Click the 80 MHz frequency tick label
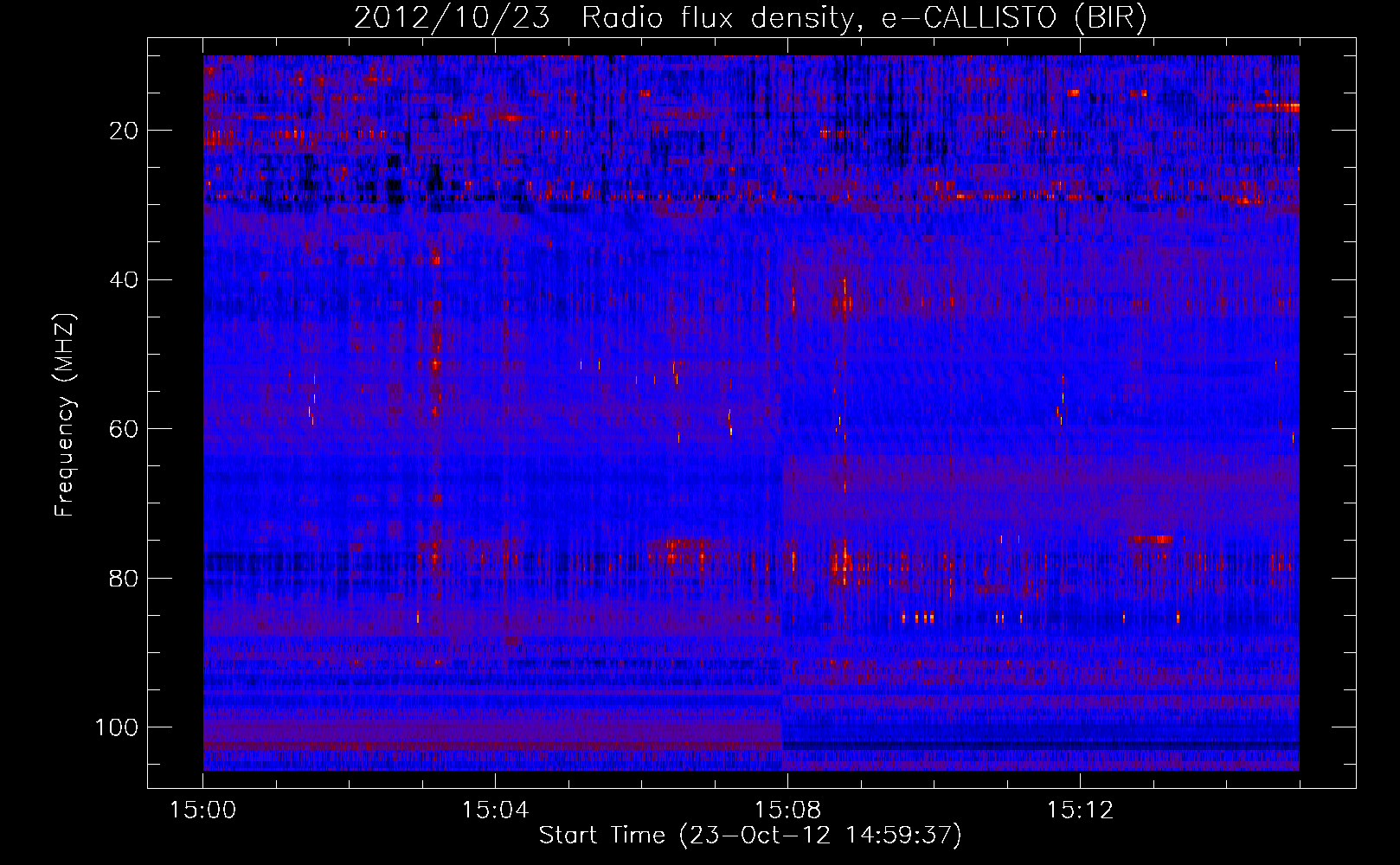 tap(125, 579)
